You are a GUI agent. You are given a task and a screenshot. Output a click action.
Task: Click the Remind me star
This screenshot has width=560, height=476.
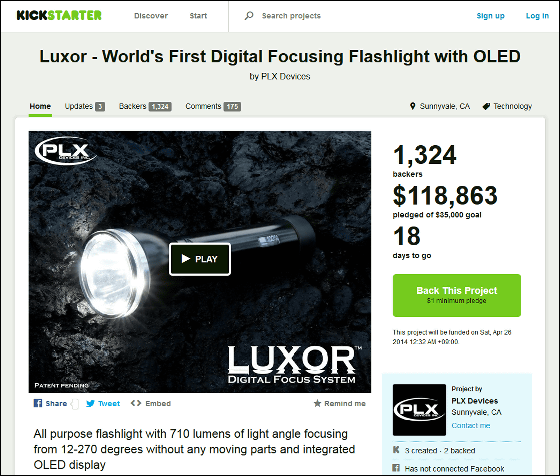317,403
